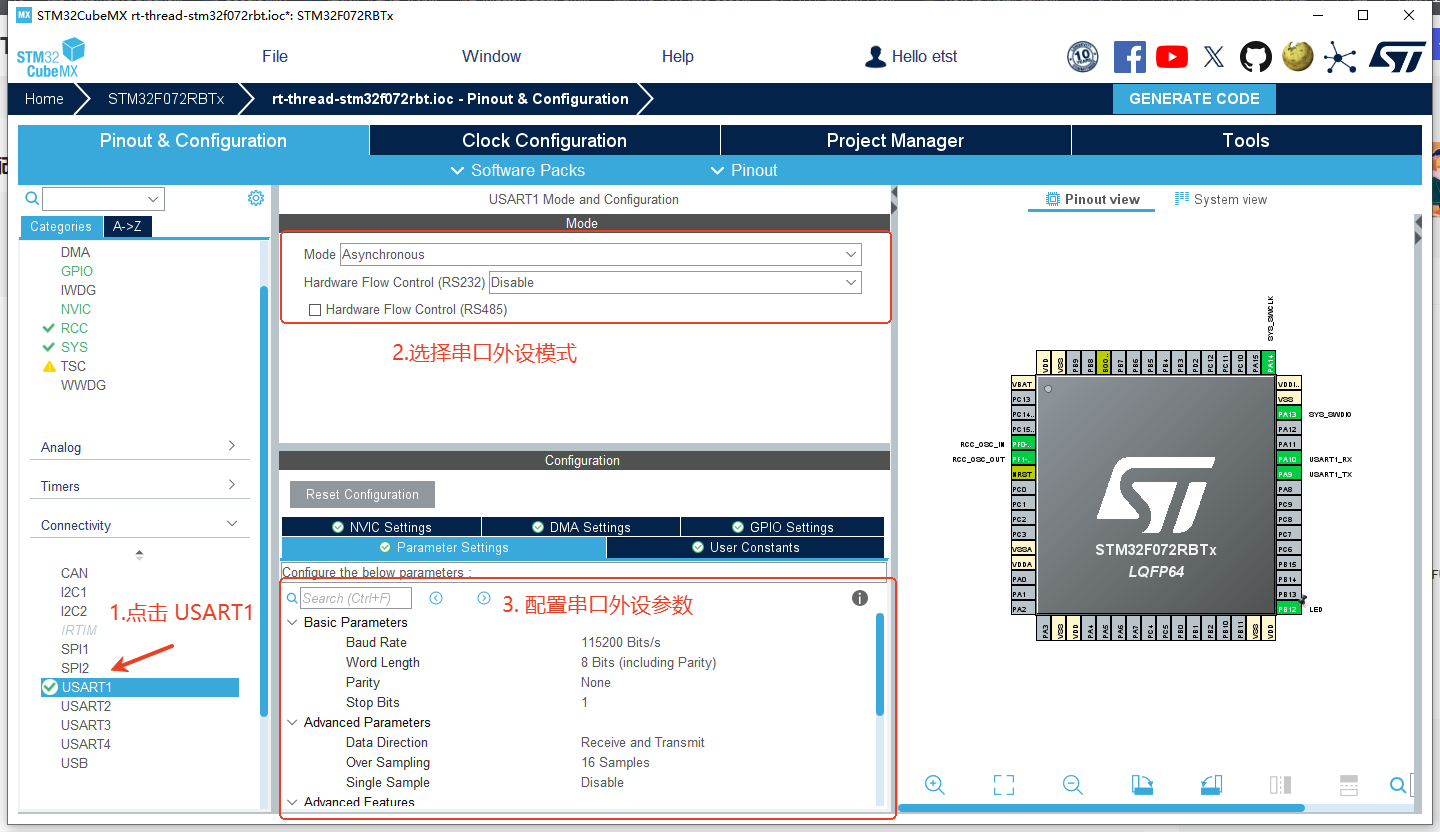Collapse the Advanced Parameters group

point(292,722)
